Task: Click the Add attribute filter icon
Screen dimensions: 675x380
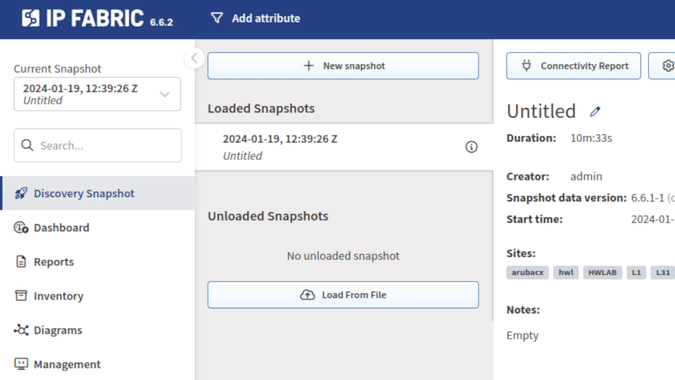Action: [x=217, y=18]
